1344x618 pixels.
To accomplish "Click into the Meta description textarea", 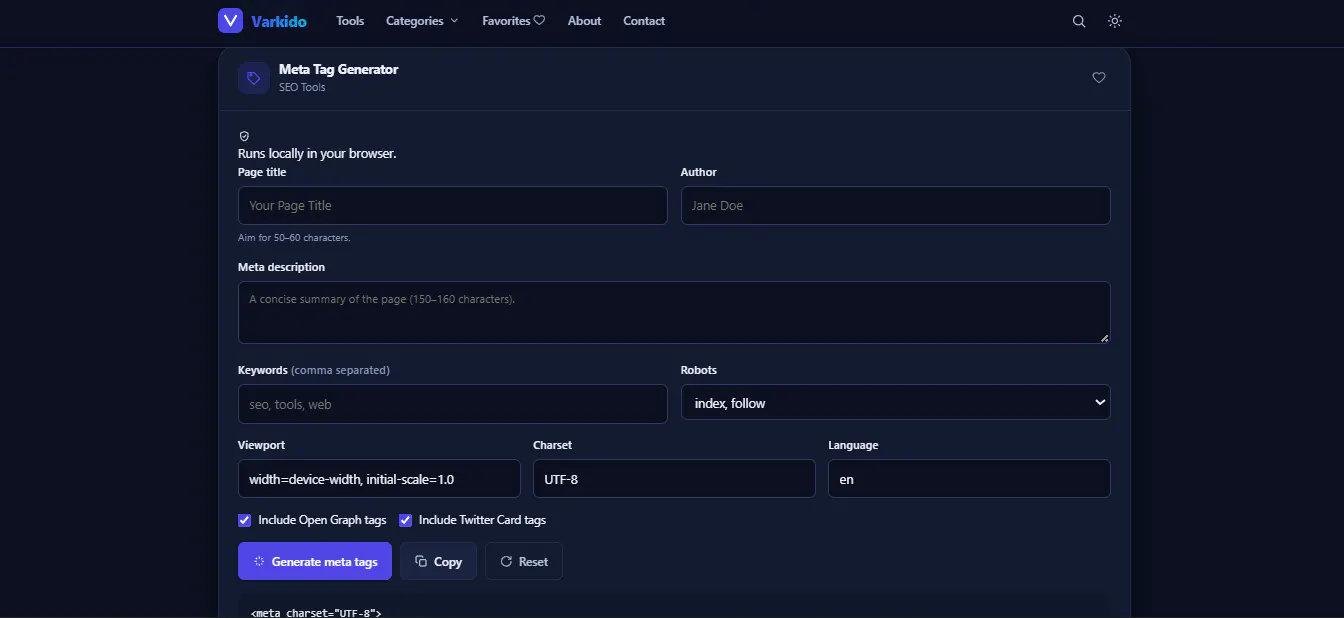I will [674, 312].
